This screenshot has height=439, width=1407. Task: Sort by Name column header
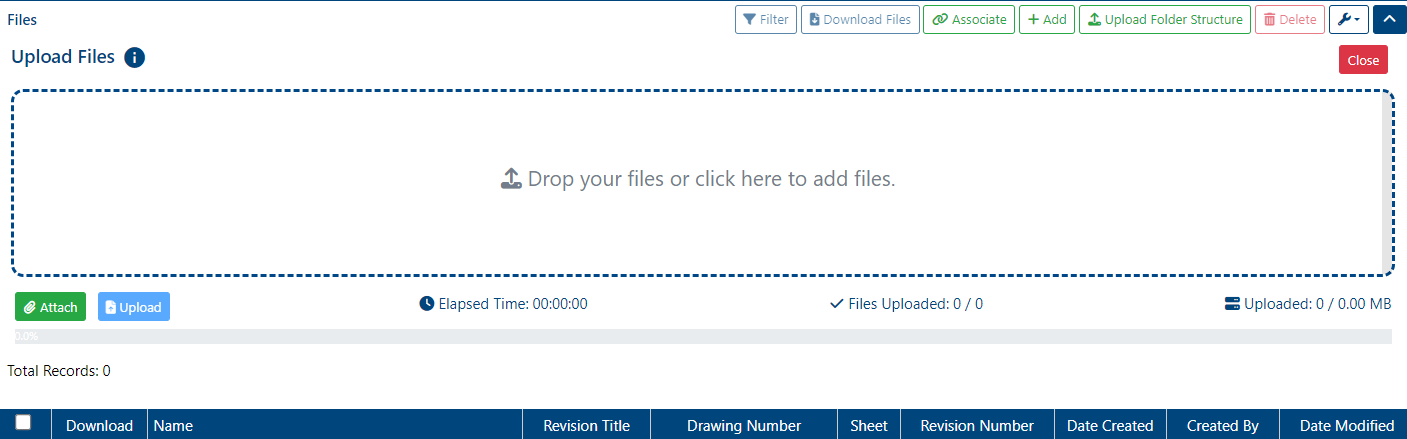[335, 425]
